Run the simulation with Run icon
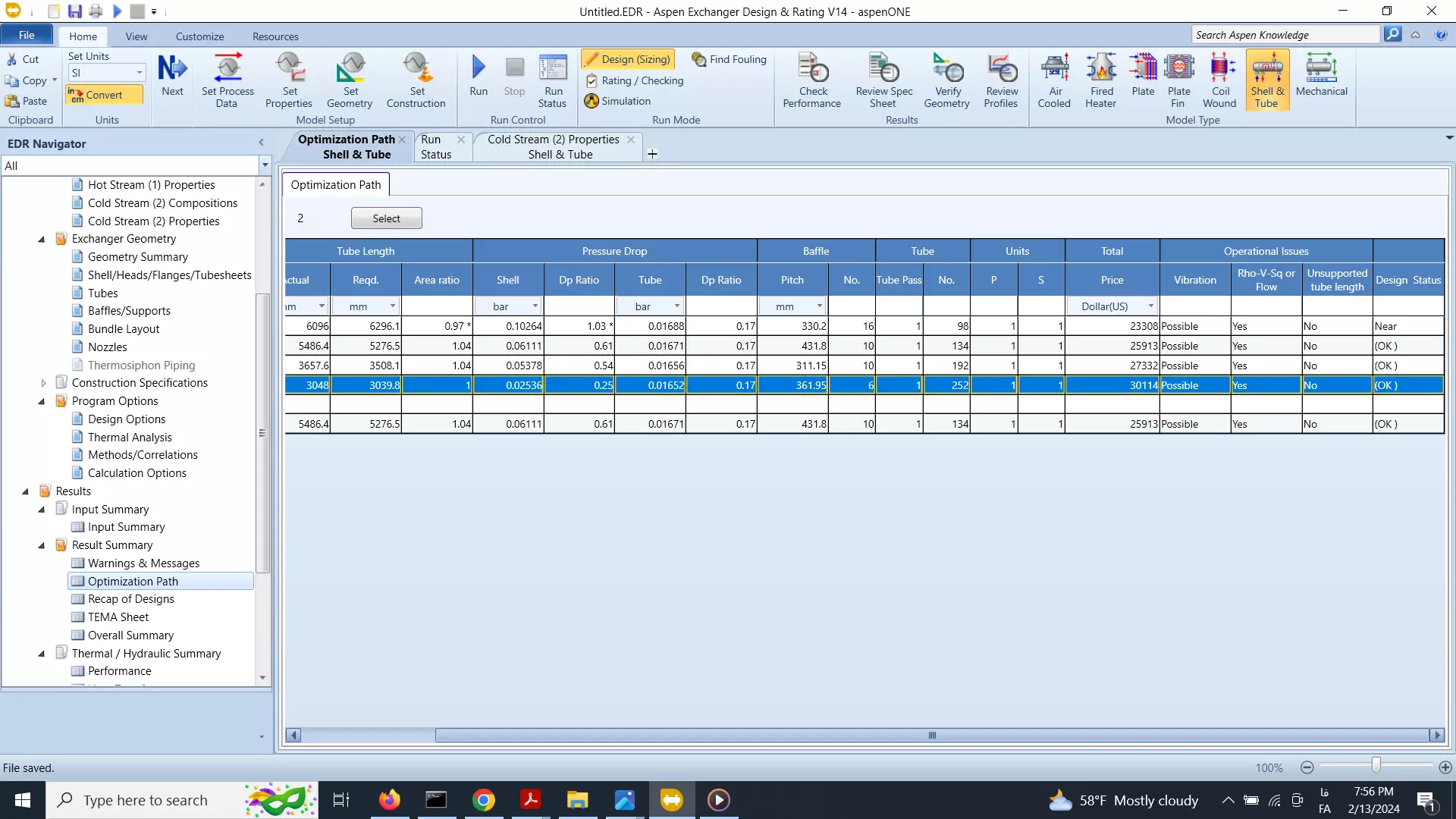The image size is (1456, 819). click(479, 76)
